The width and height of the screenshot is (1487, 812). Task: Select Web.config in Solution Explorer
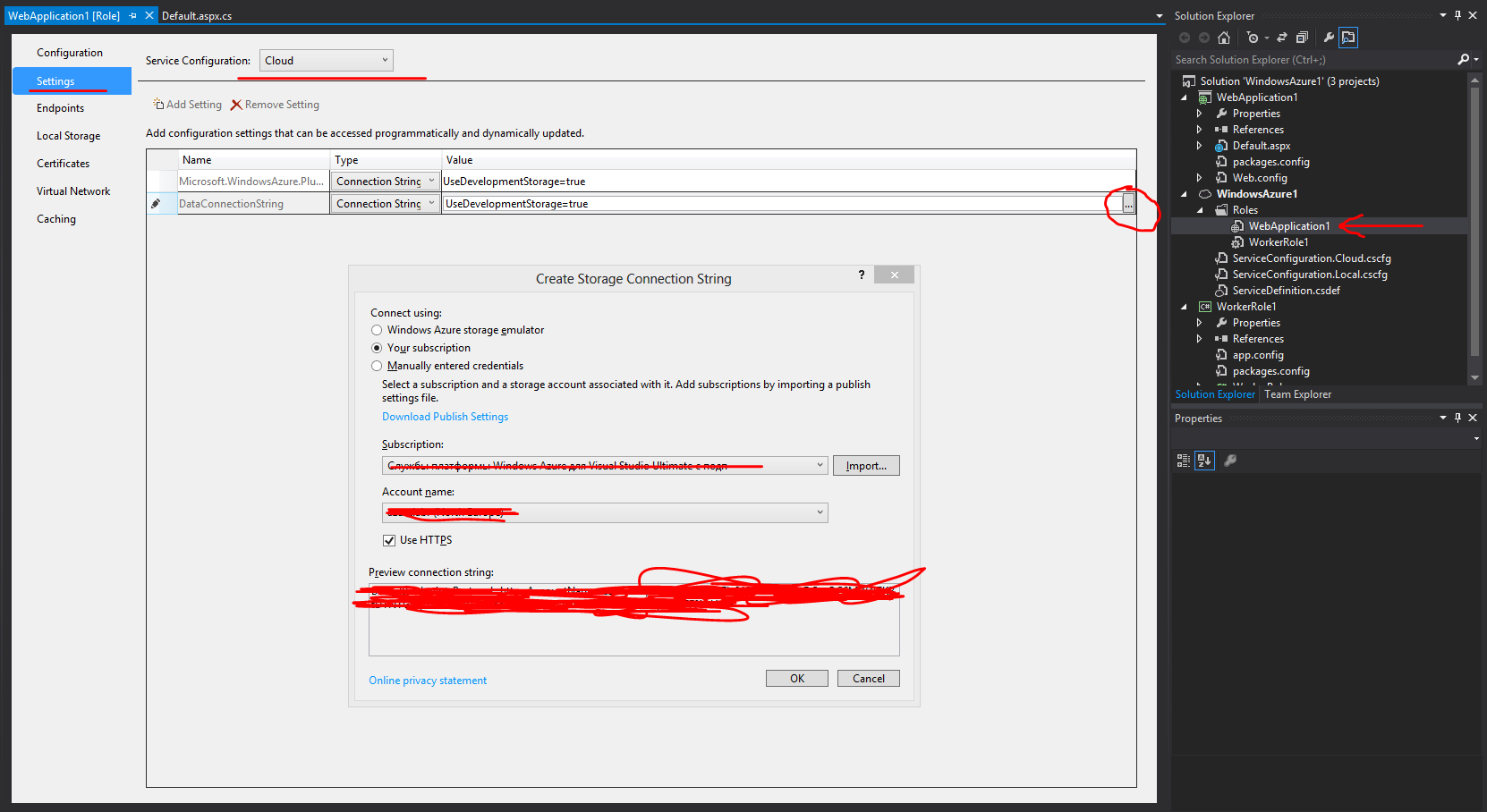tap(1260, 178)
